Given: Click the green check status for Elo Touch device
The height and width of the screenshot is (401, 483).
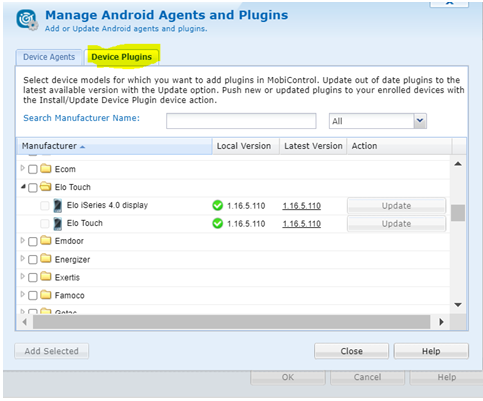Looking at the screenshot, I should (x=218, y=224).
